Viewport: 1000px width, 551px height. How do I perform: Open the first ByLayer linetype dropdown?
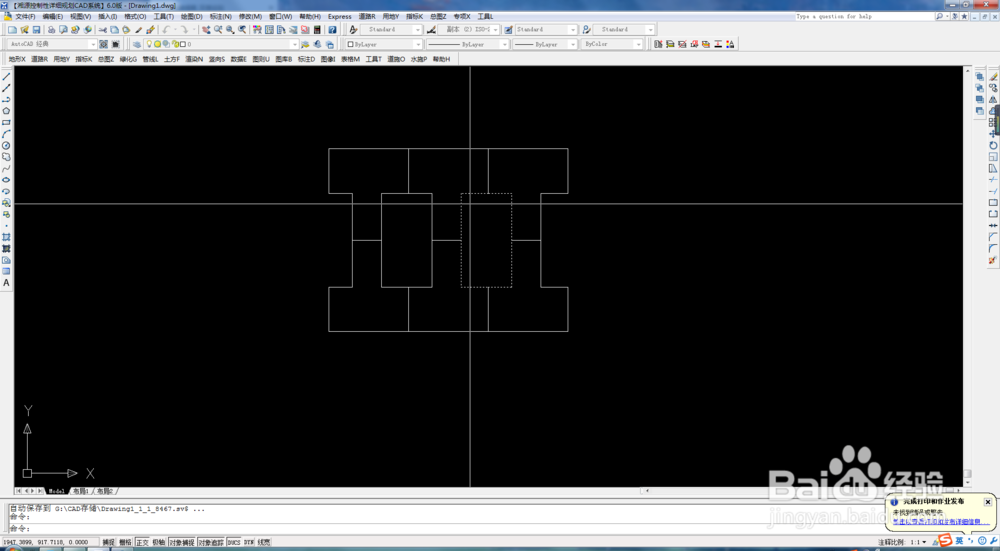pos(504,45)
